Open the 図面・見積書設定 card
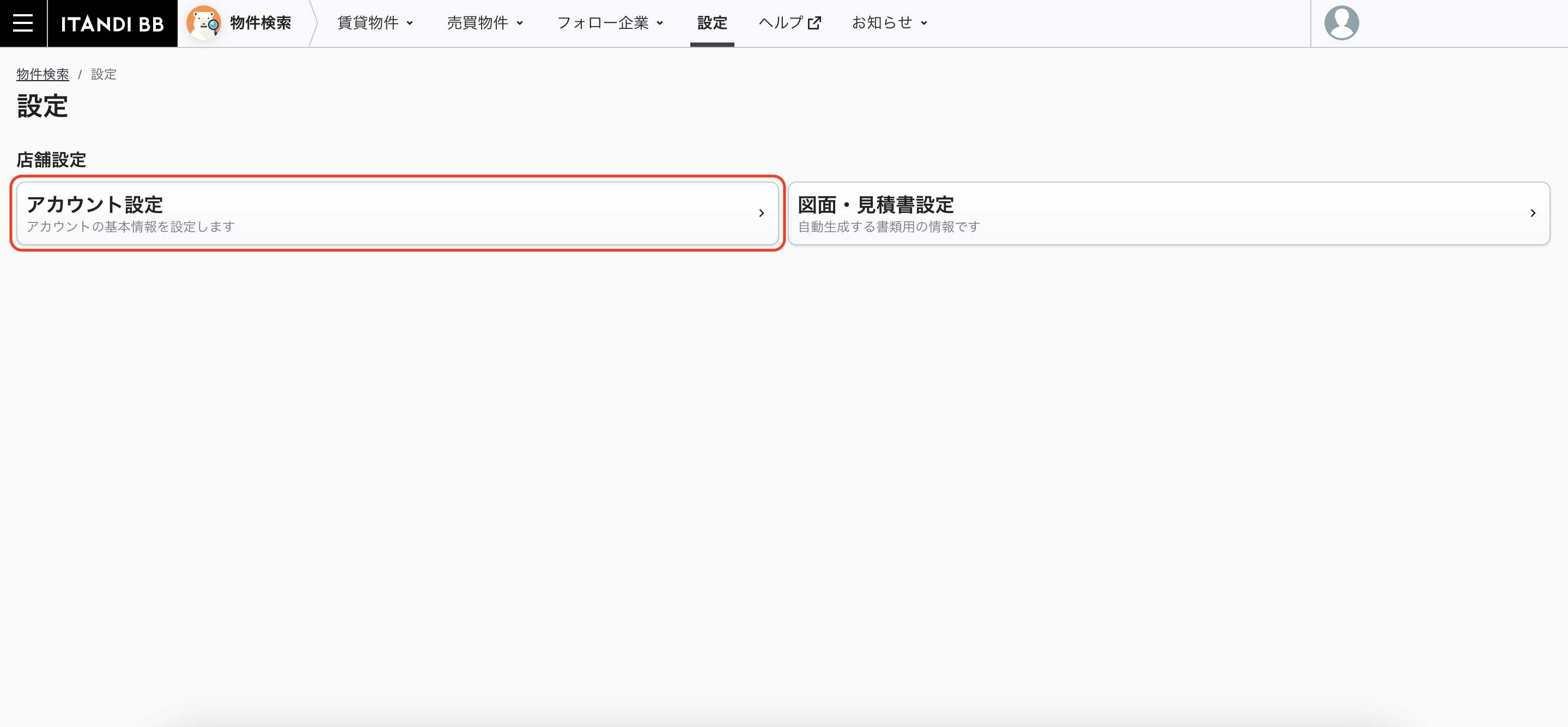 point(1169,213)
